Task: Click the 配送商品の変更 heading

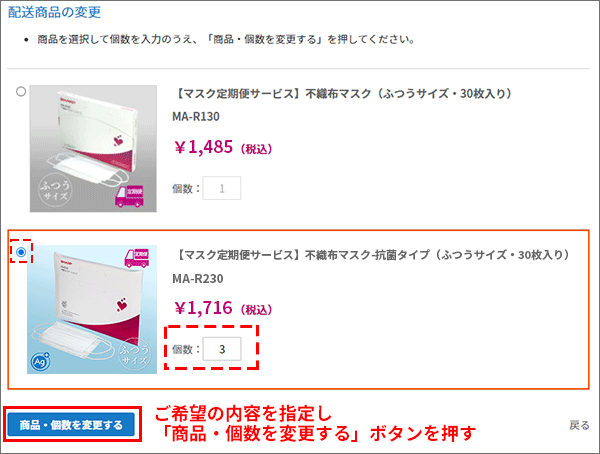Action: point(54,12)
